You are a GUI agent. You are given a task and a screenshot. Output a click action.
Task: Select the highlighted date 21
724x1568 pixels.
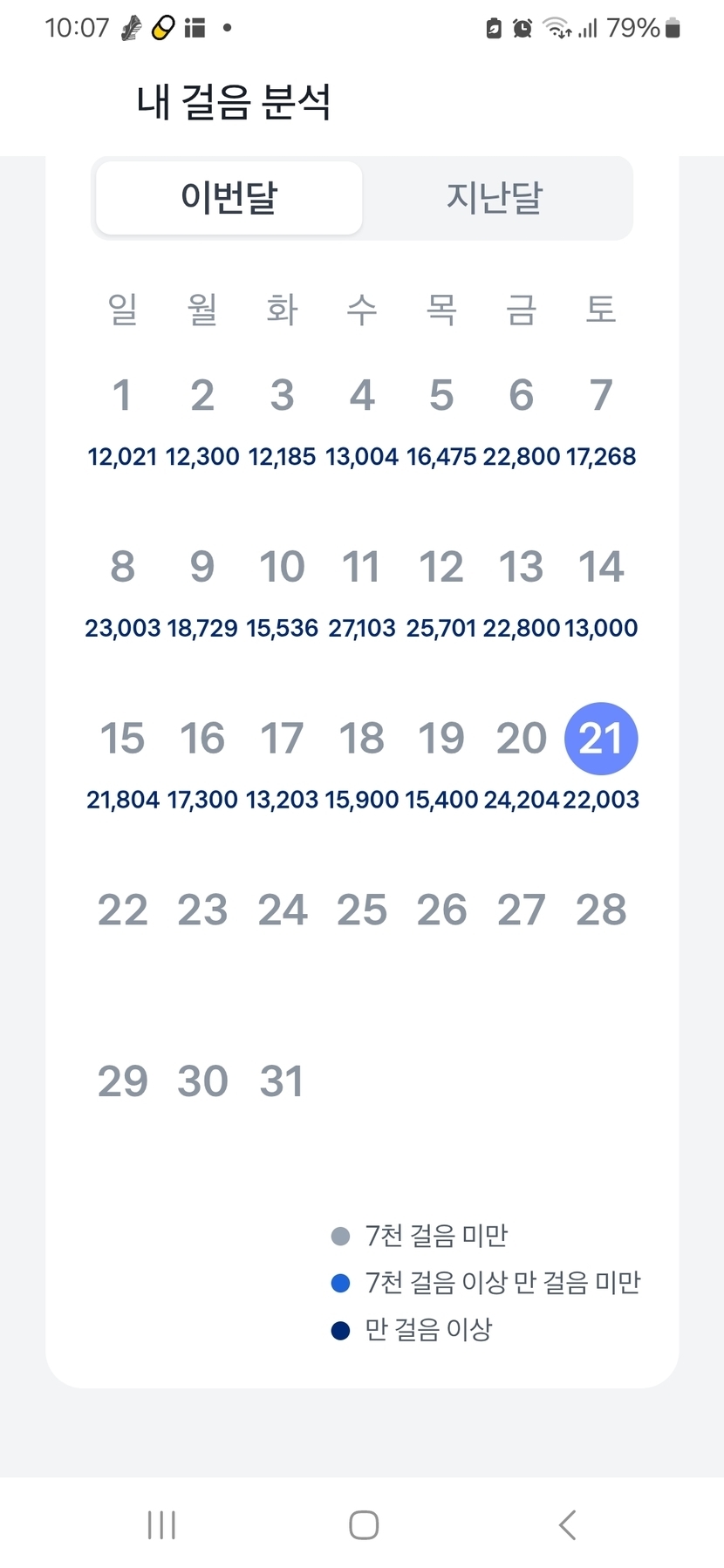point(601,739)
